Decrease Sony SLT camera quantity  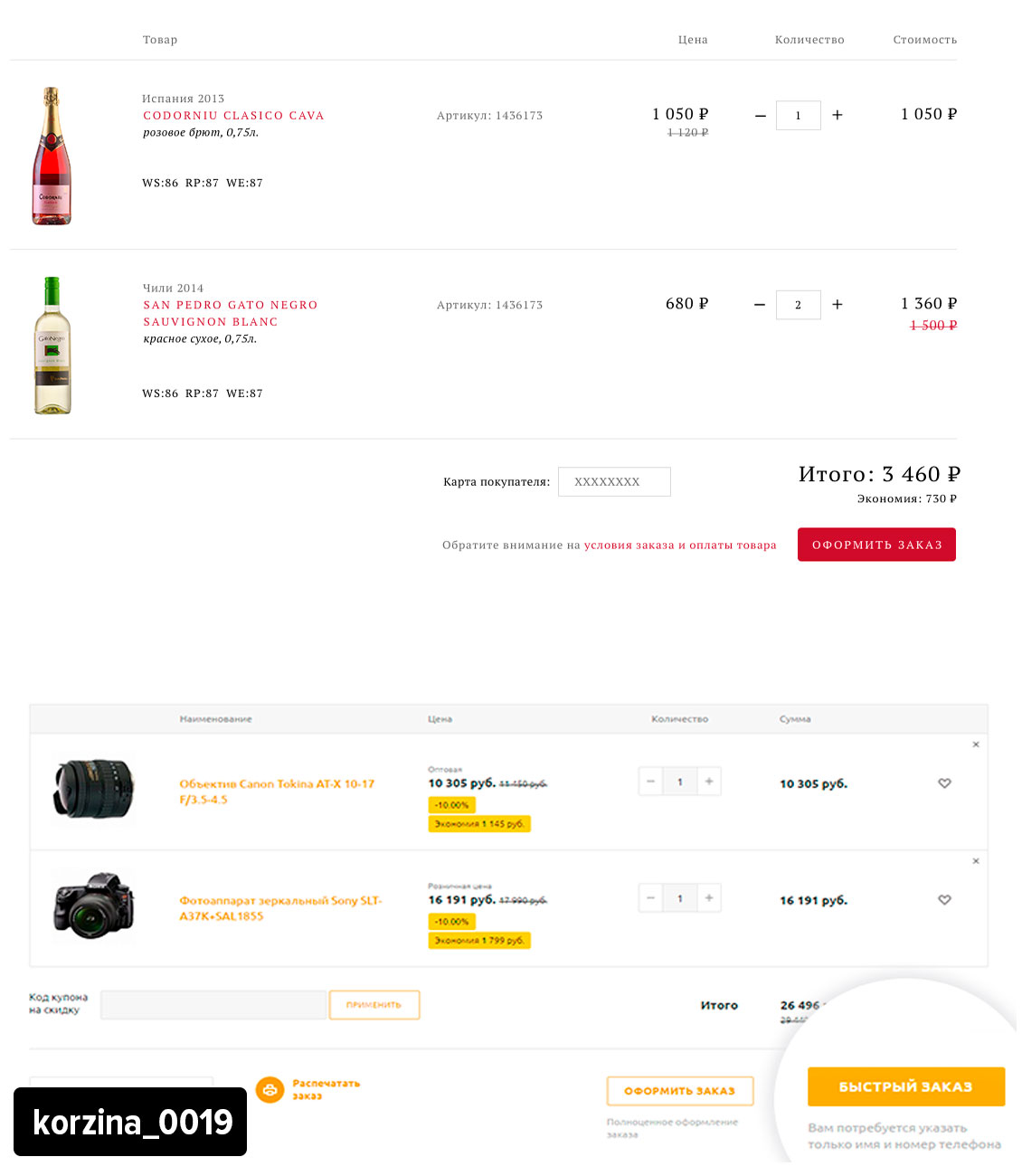[650, 898]
